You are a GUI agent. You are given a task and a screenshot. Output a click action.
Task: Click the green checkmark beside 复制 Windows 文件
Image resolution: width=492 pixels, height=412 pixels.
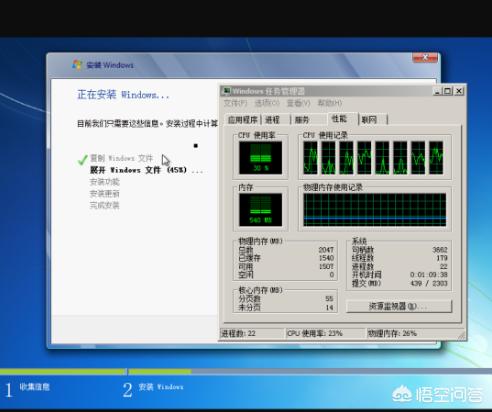82,159
